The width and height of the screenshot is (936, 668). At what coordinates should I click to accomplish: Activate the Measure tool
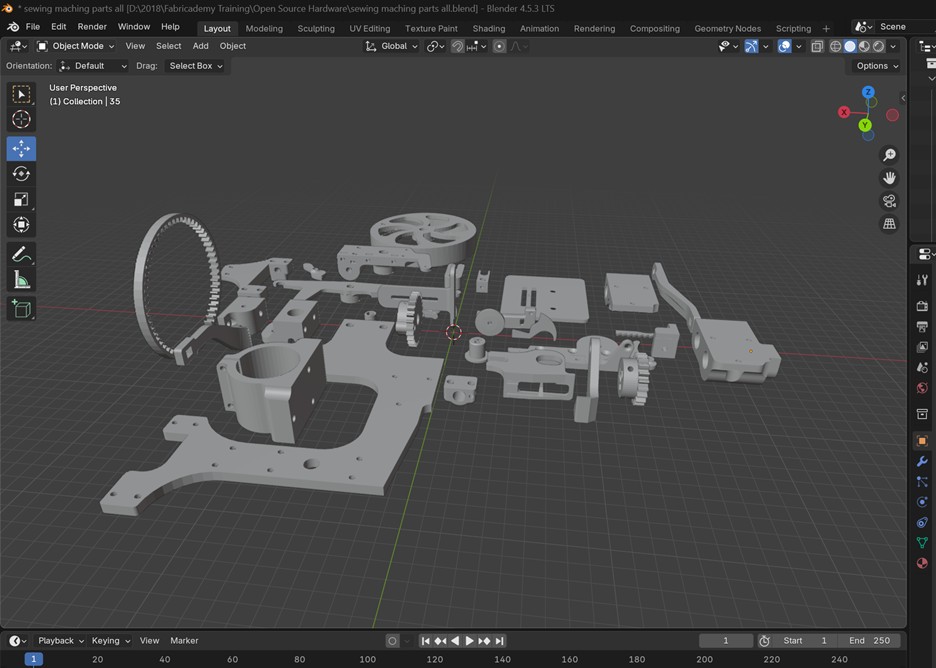tap(21, 281)
